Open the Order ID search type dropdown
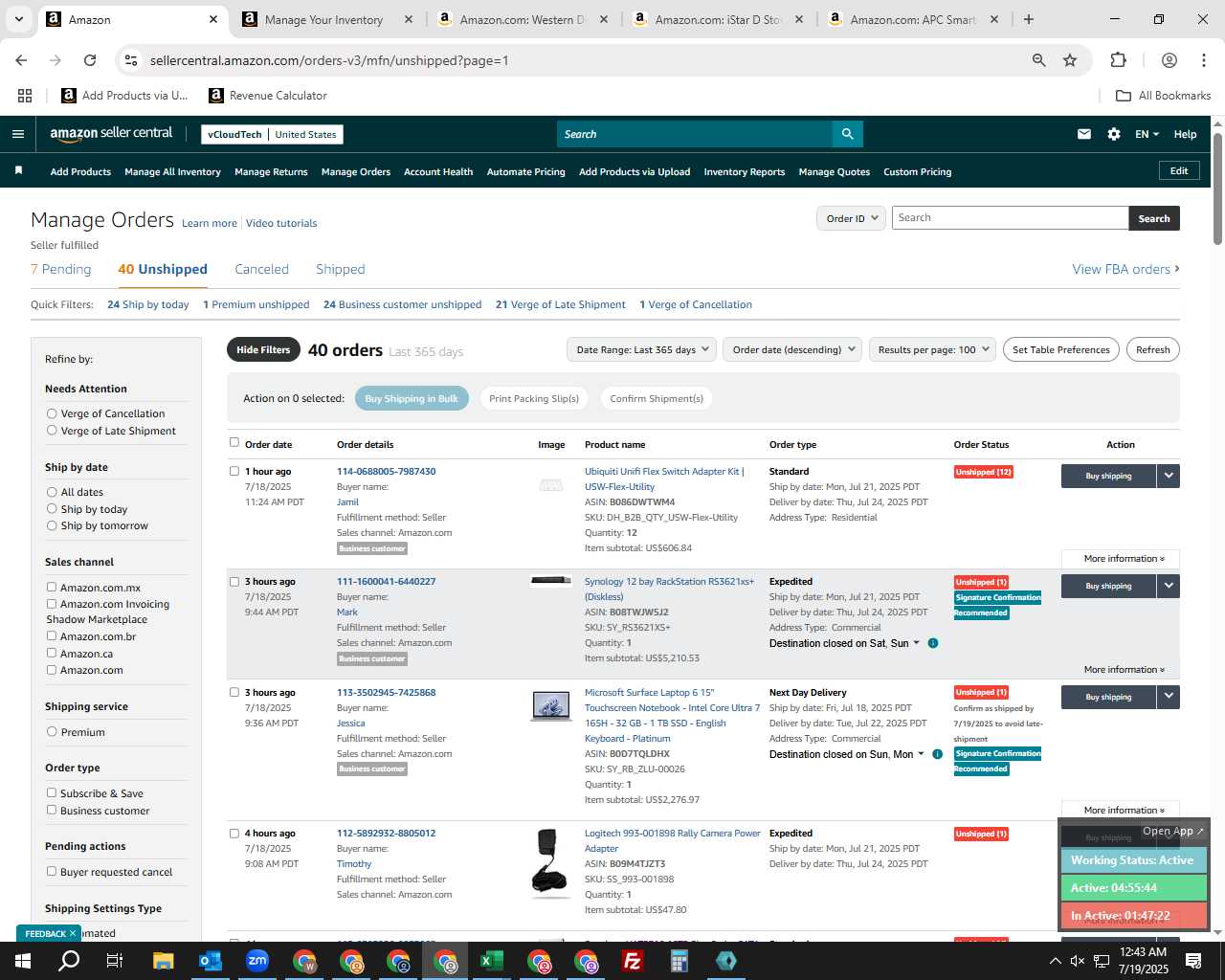The image size is (1225, 980). 850,218
